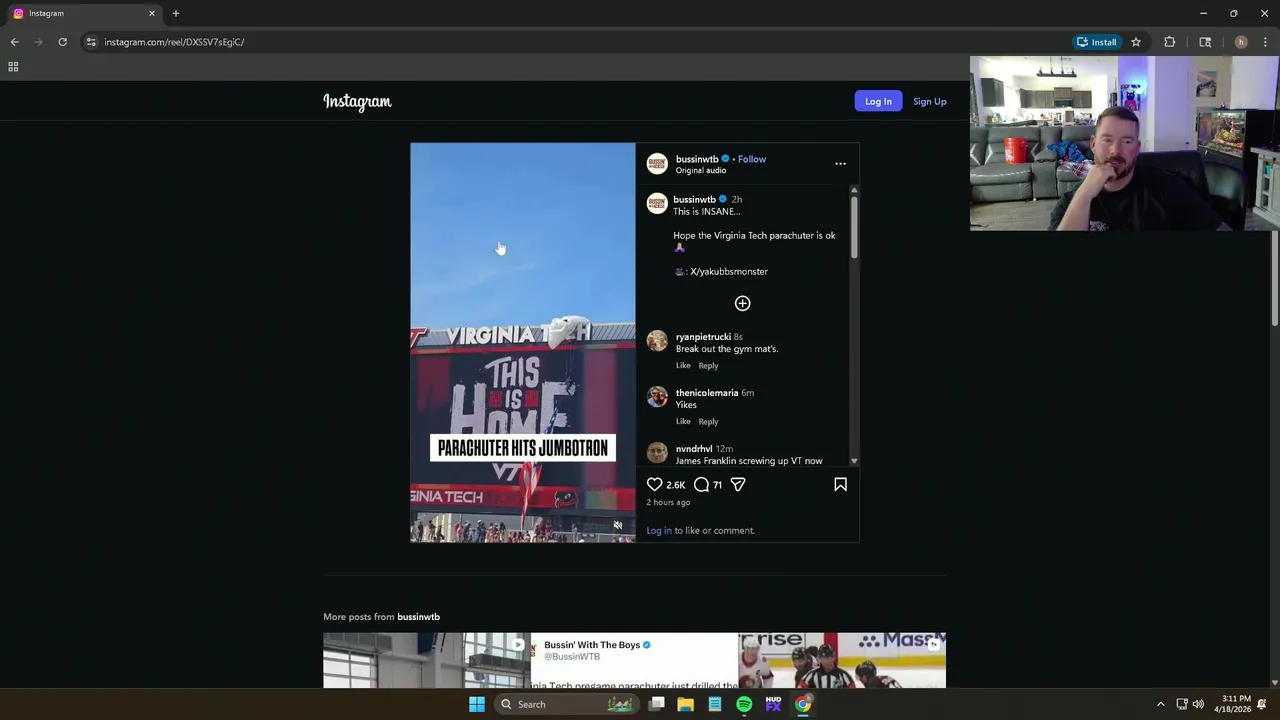Click the address bar URL
Screen dimensions: 1280x720
click(174, 42)
